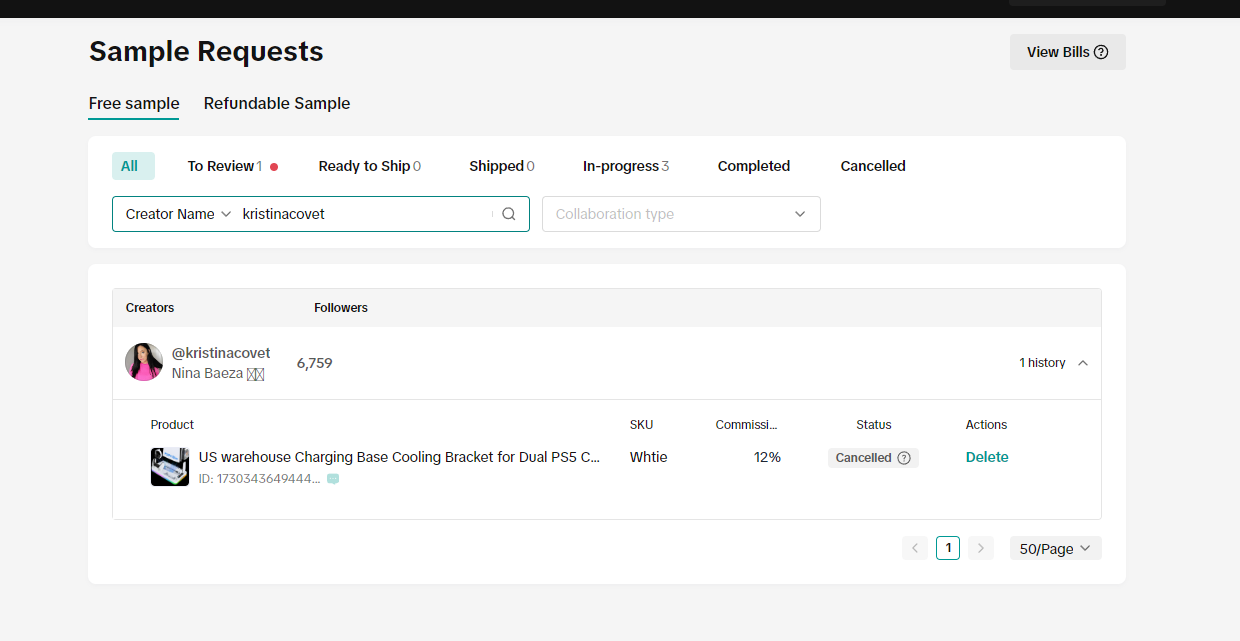Show the Cancelled requests tab
Viewport: 1240px width, 641px height.
873,166
